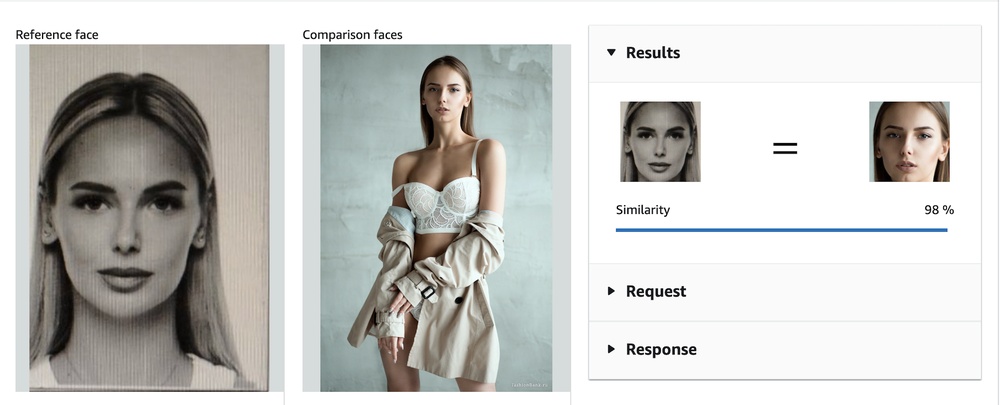
Task: Click the blue similarity progress bar
Action: click(x=781, y=230)
